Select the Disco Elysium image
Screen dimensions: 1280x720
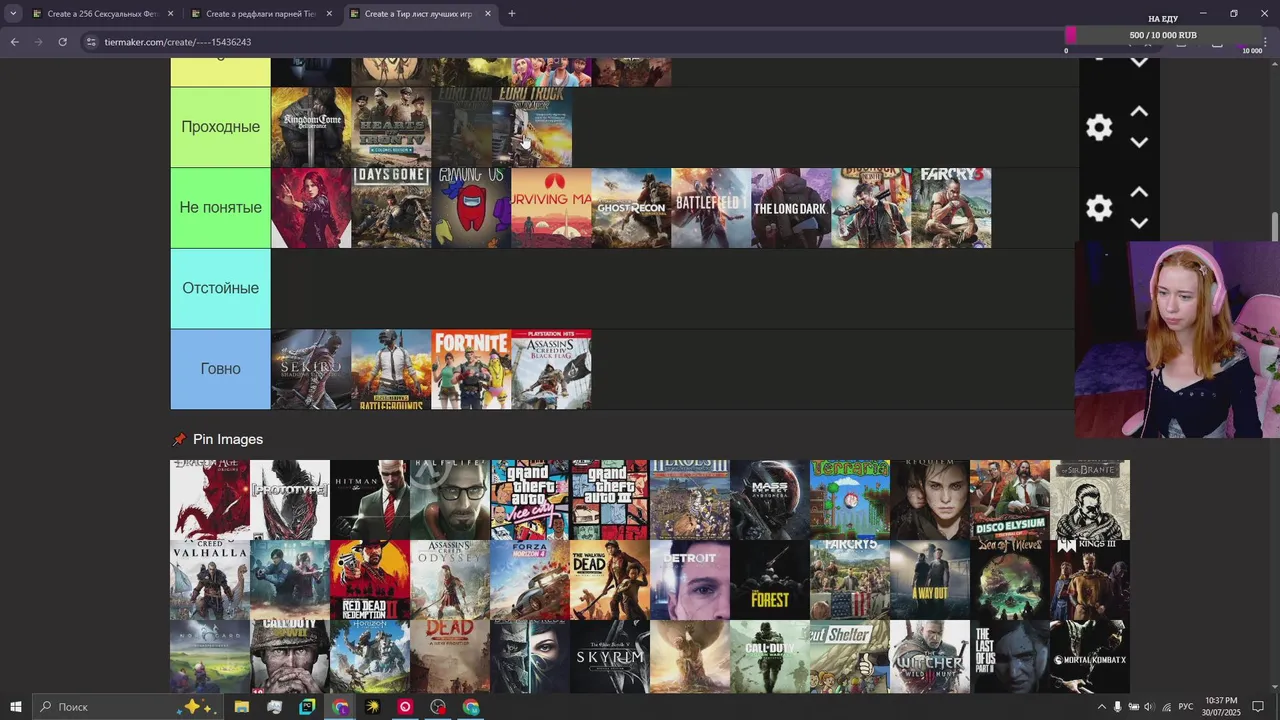click(1010, 500)
